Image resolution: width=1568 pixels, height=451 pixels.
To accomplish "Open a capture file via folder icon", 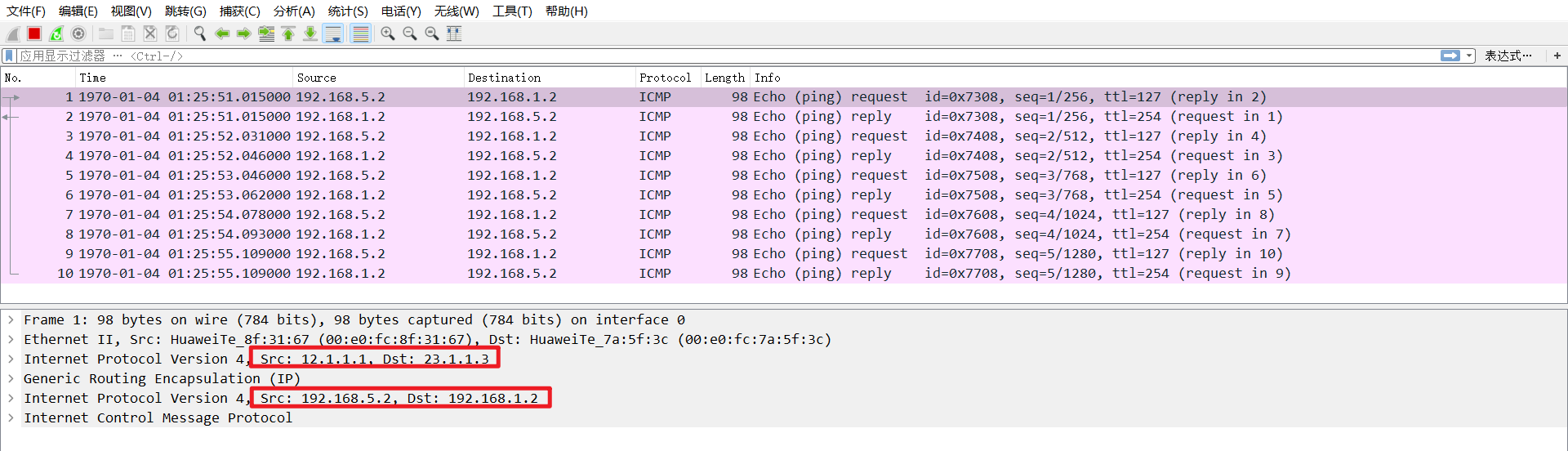I will pos(106,33).
